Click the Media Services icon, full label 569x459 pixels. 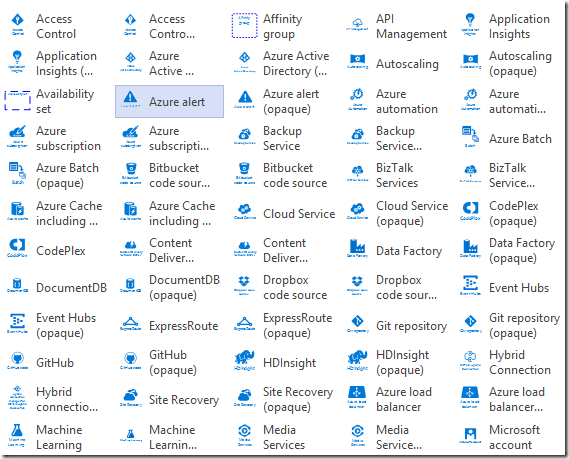245,435
